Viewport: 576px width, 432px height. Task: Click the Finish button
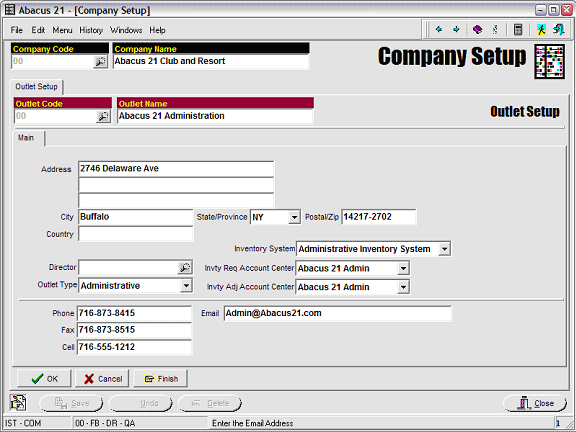tap(161, 379)
